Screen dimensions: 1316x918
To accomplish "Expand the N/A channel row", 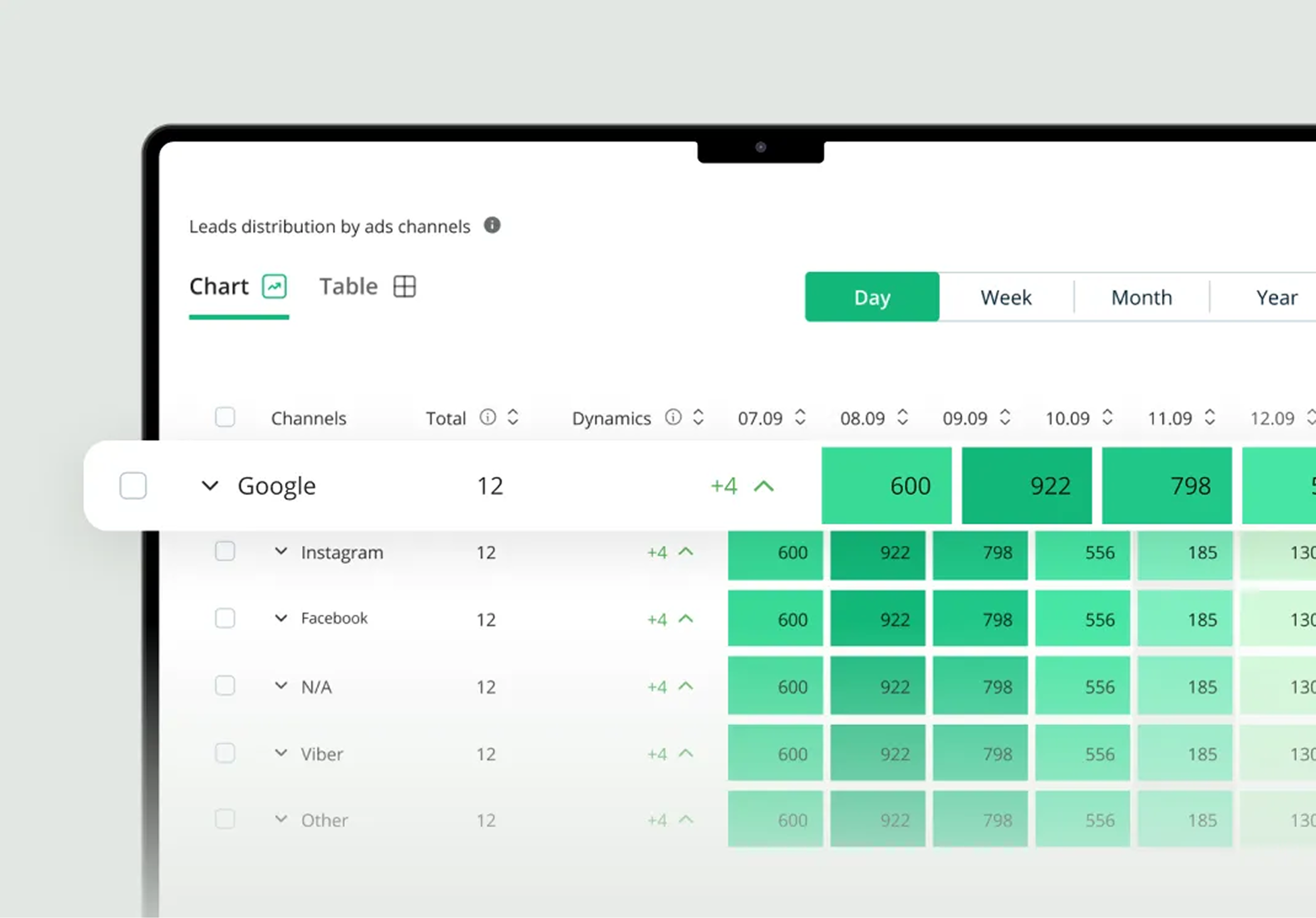I will tap(281, 686).
